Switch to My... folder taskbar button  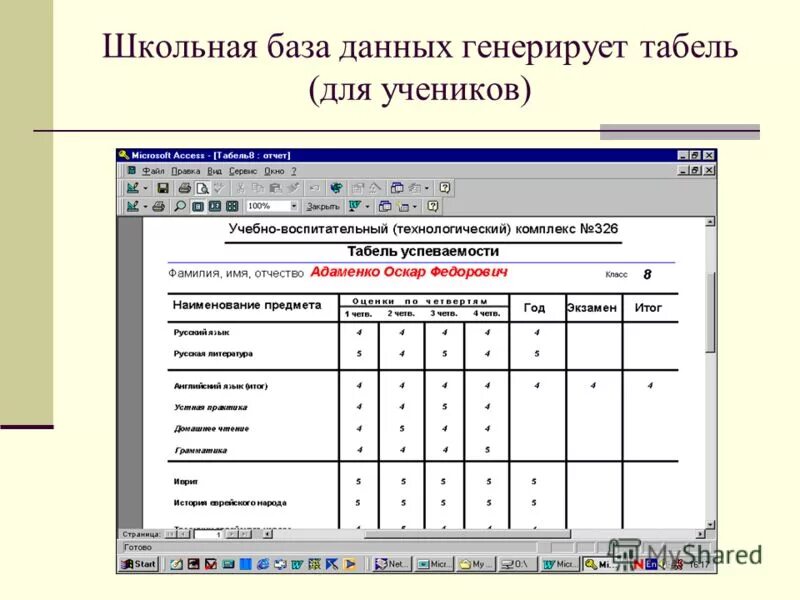[476, 564]
